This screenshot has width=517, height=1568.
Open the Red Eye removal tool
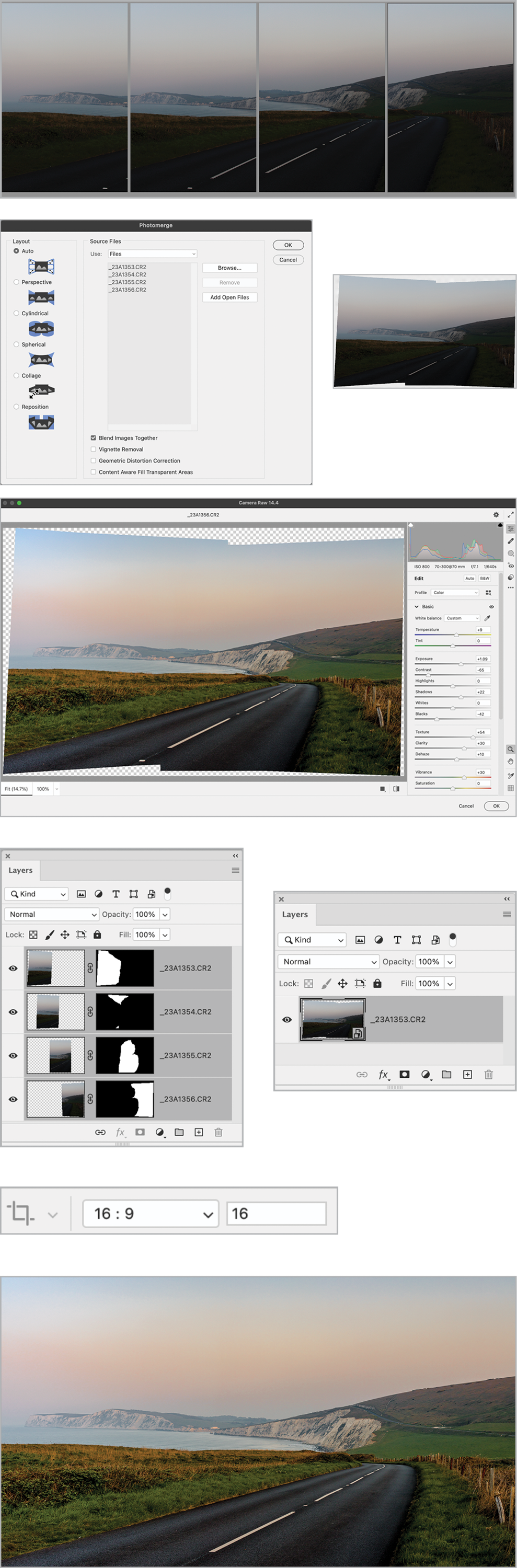click(x=510, y=566)
